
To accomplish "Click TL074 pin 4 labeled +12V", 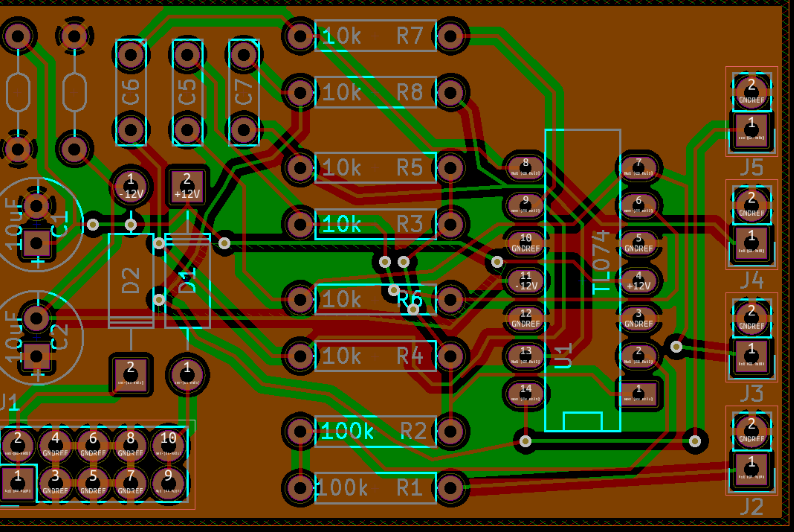I will point(638,279).
